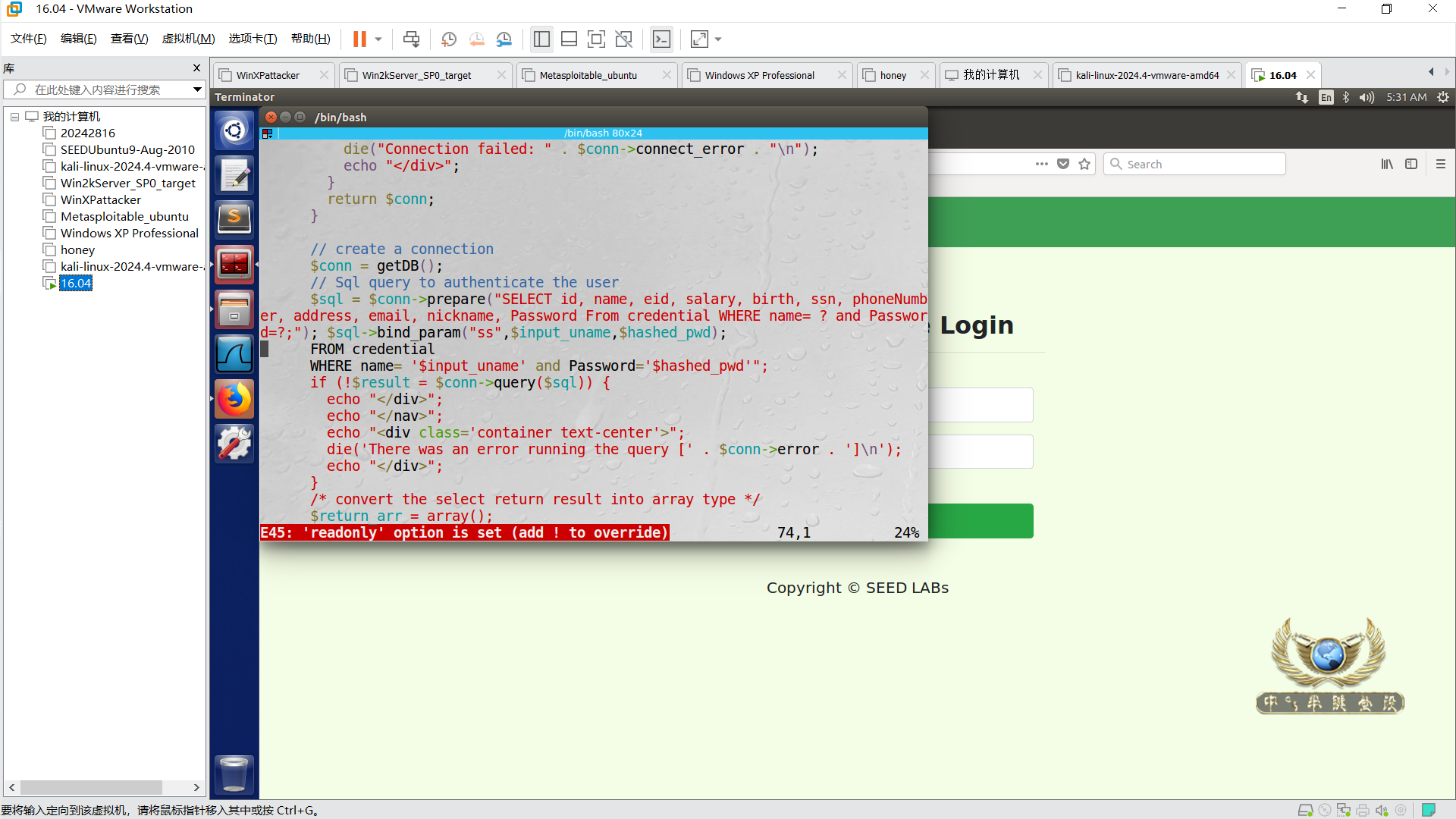Switch to the Metasploitable_ubuntu tab
Viewport: 1456px width, 819px height.
tap(588, 75)
